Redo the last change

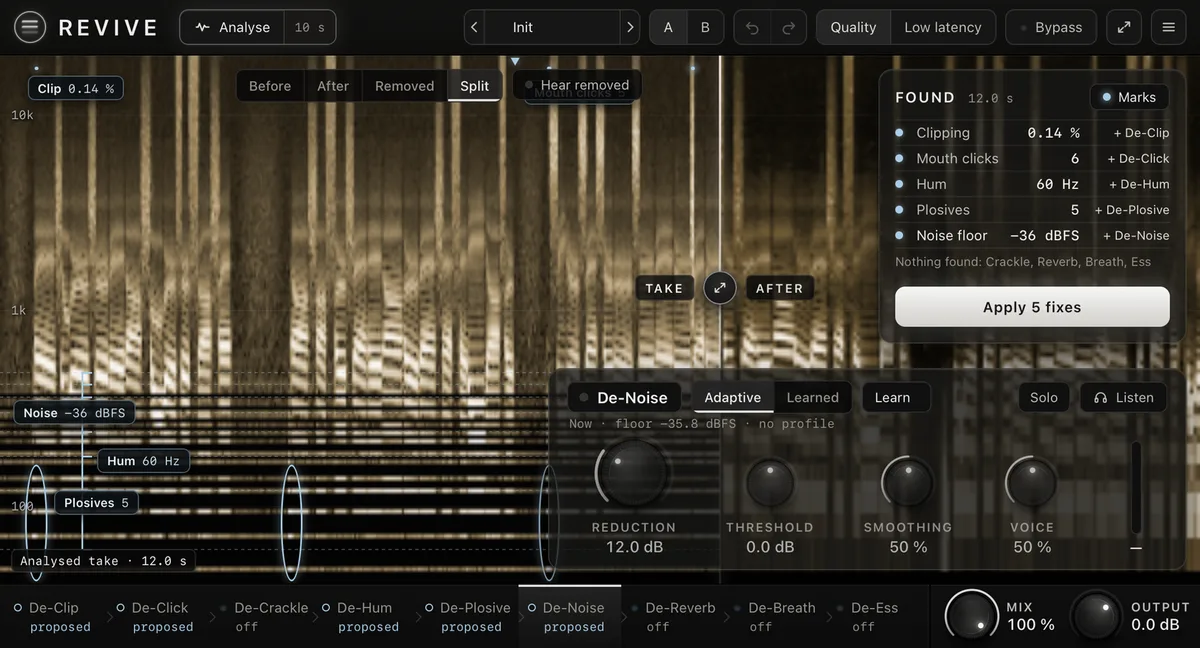click(788, 27)
